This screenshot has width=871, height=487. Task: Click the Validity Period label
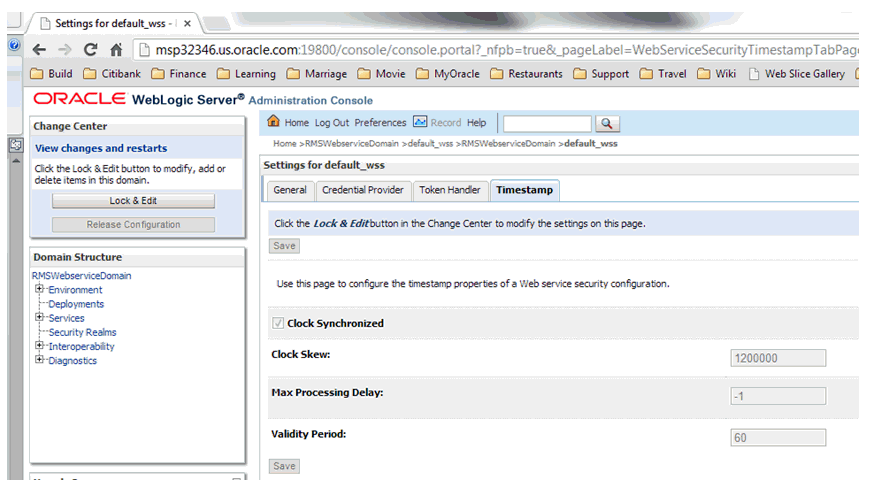click(x=308, y=434)
